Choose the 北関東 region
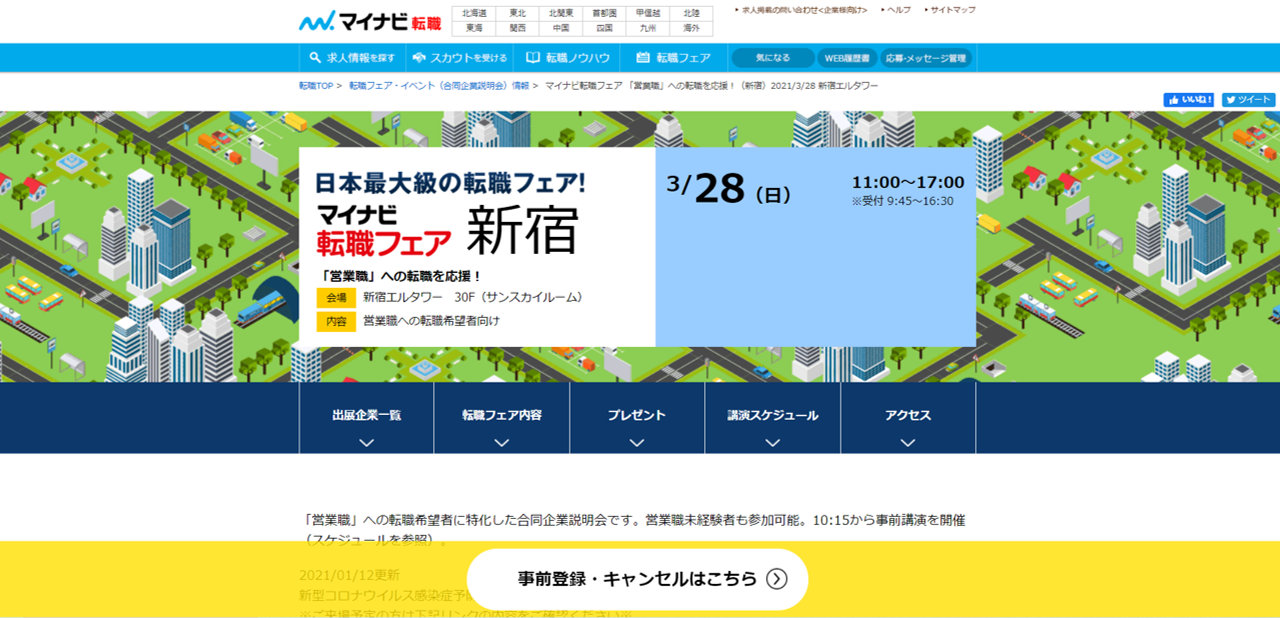Screen dimensions: 1280x618 tap(561, 14)
